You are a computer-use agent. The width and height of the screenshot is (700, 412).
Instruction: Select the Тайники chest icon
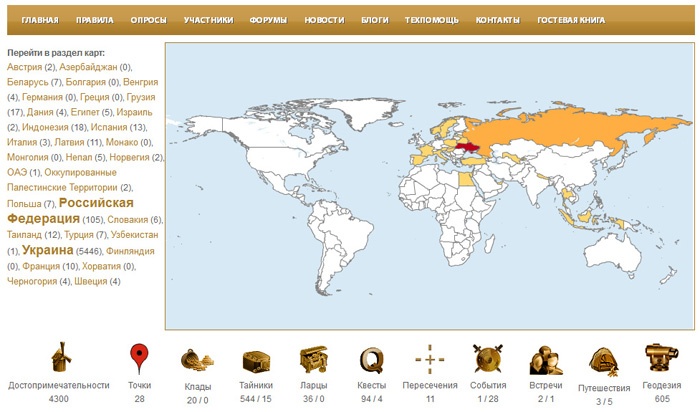(256, 361)
